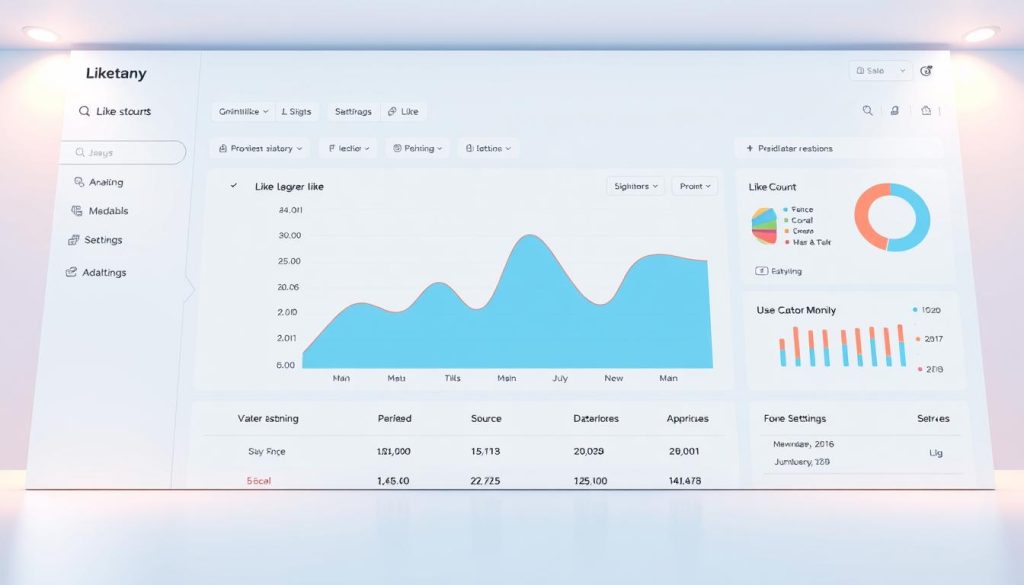Open the Proint dropdown on chart
The image size is (1024, 585).
[695, 186]
